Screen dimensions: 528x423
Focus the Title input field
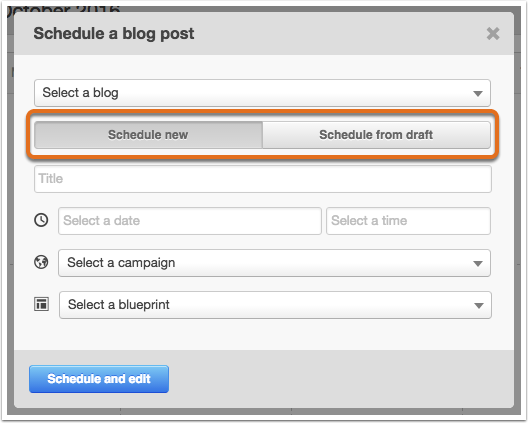coord(263,179)
